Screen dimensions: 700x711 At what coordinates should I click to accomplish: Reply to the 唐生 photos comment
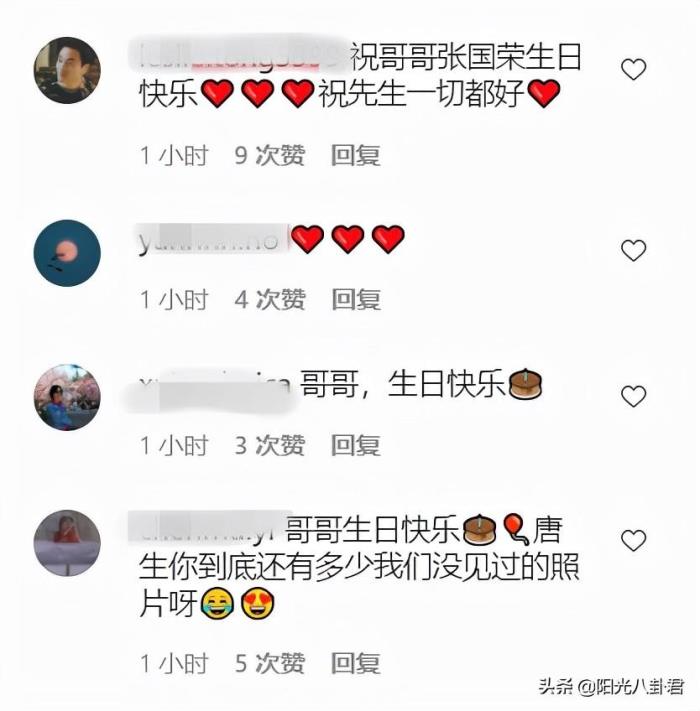point(355,663)
